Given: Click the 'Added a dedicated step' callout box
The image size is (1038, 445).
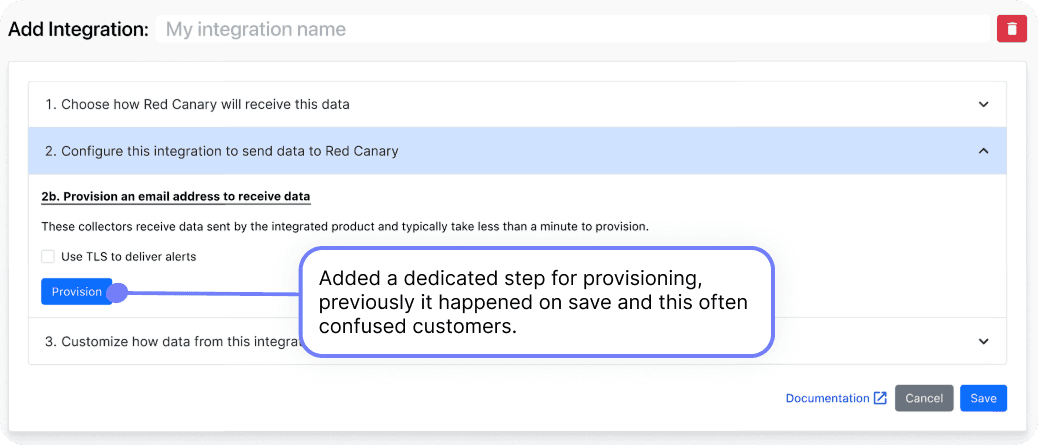Looking at the screenshot, I should (537, 302).
